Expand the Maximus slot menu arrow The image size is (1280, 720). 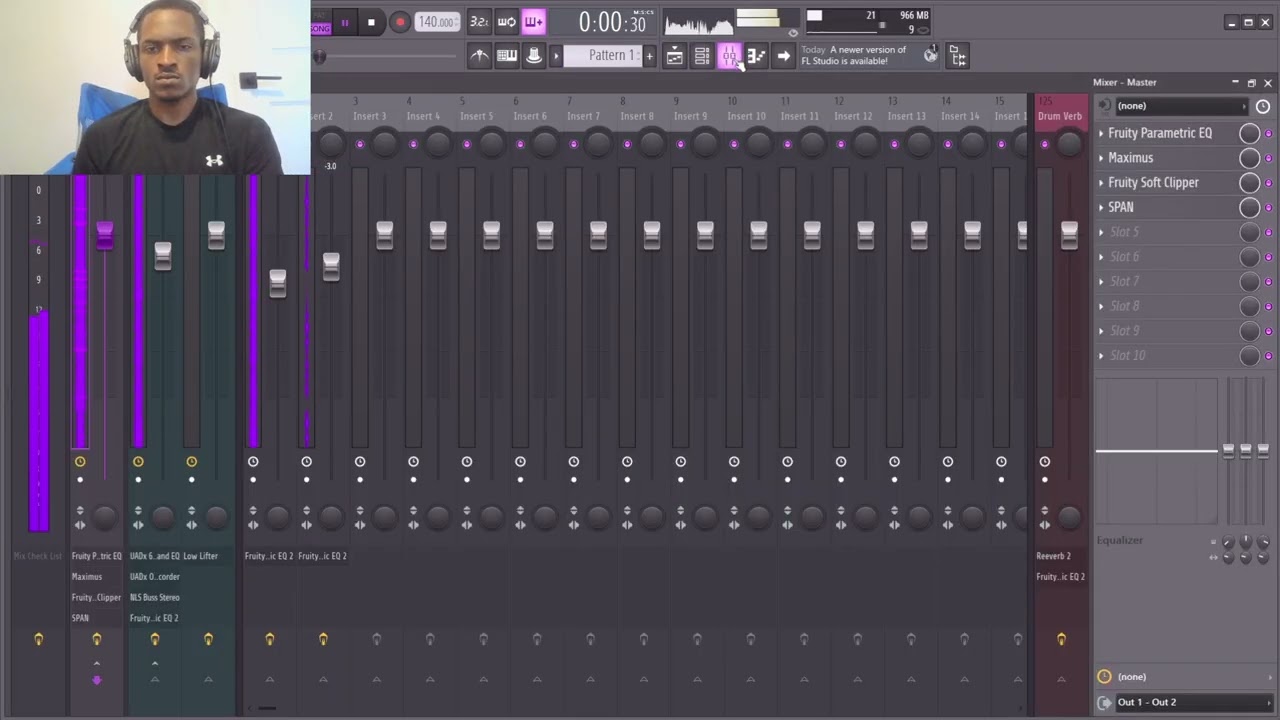tap(1101, 158)
